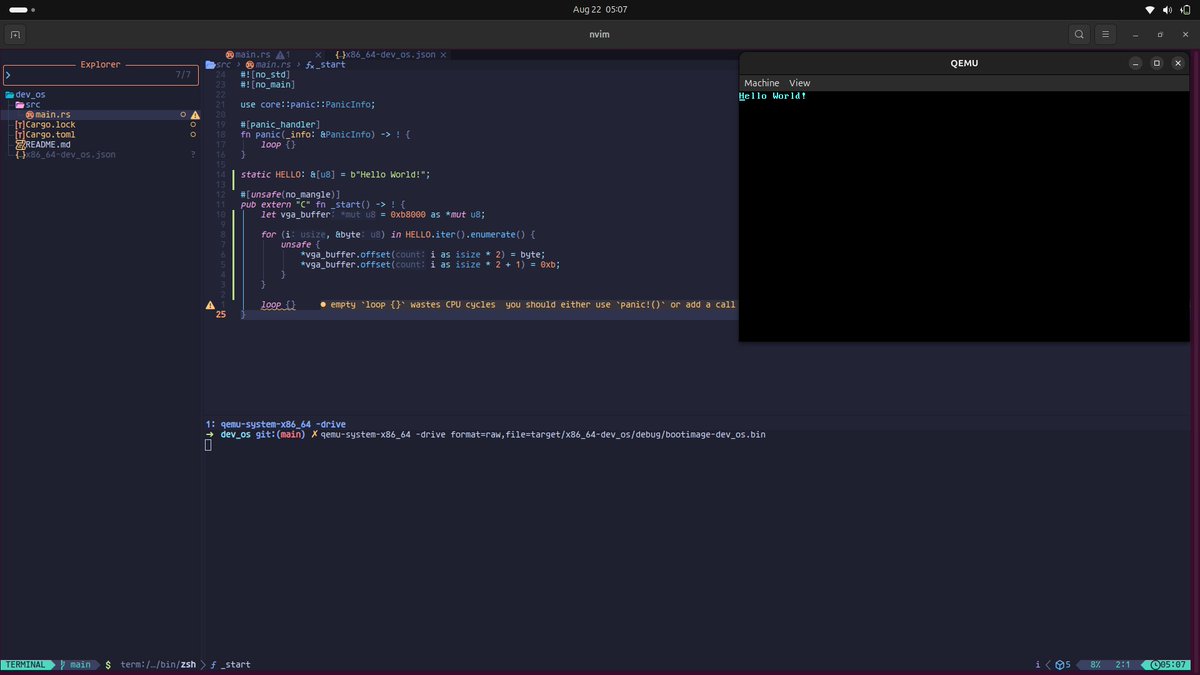This screenshot has width=1200, height=675.
Task: Click the 'empty loop {} wastes CPU cycles' diagnostic
Action: point(529,304)
